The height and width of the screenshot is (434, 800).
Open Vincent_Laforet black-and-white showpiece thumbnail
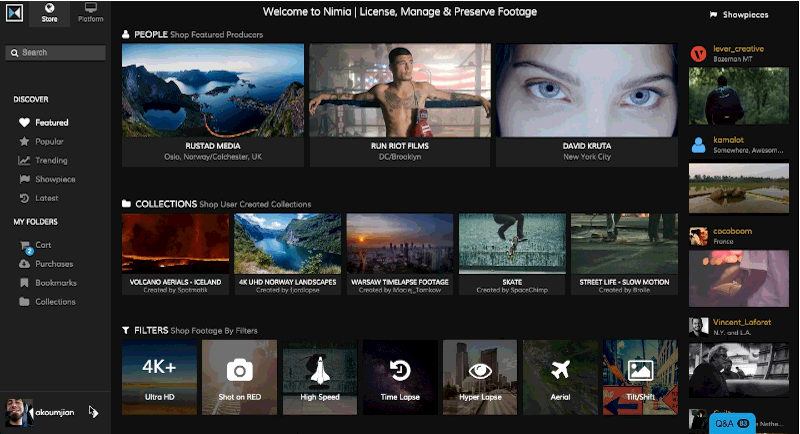pos(739,370)
